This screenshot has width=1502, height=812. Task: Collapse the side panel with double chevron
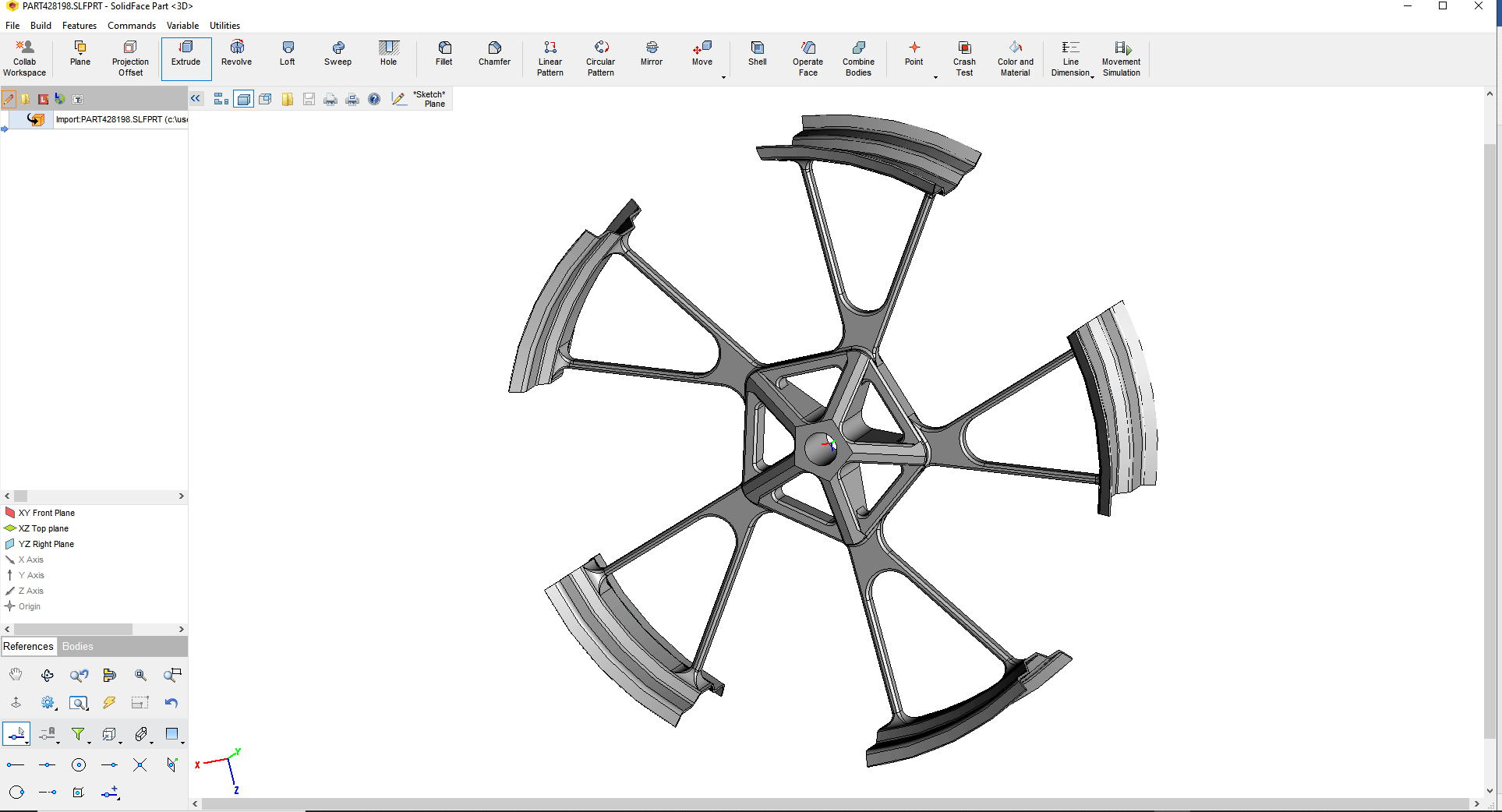coord(196,98)
